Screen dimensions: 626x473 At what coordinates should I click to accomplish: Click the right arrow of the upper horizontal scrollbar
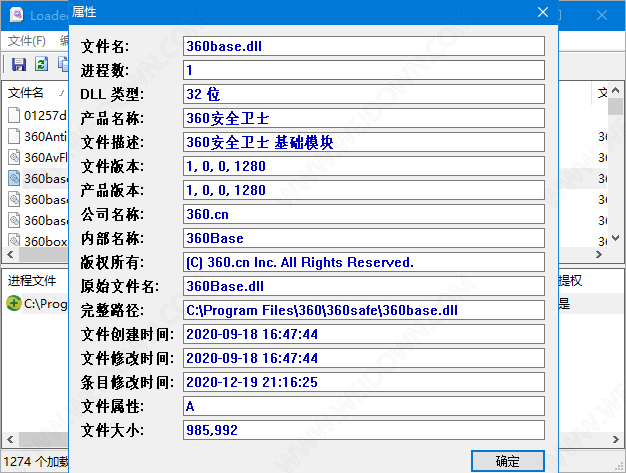tap(598, 254)
